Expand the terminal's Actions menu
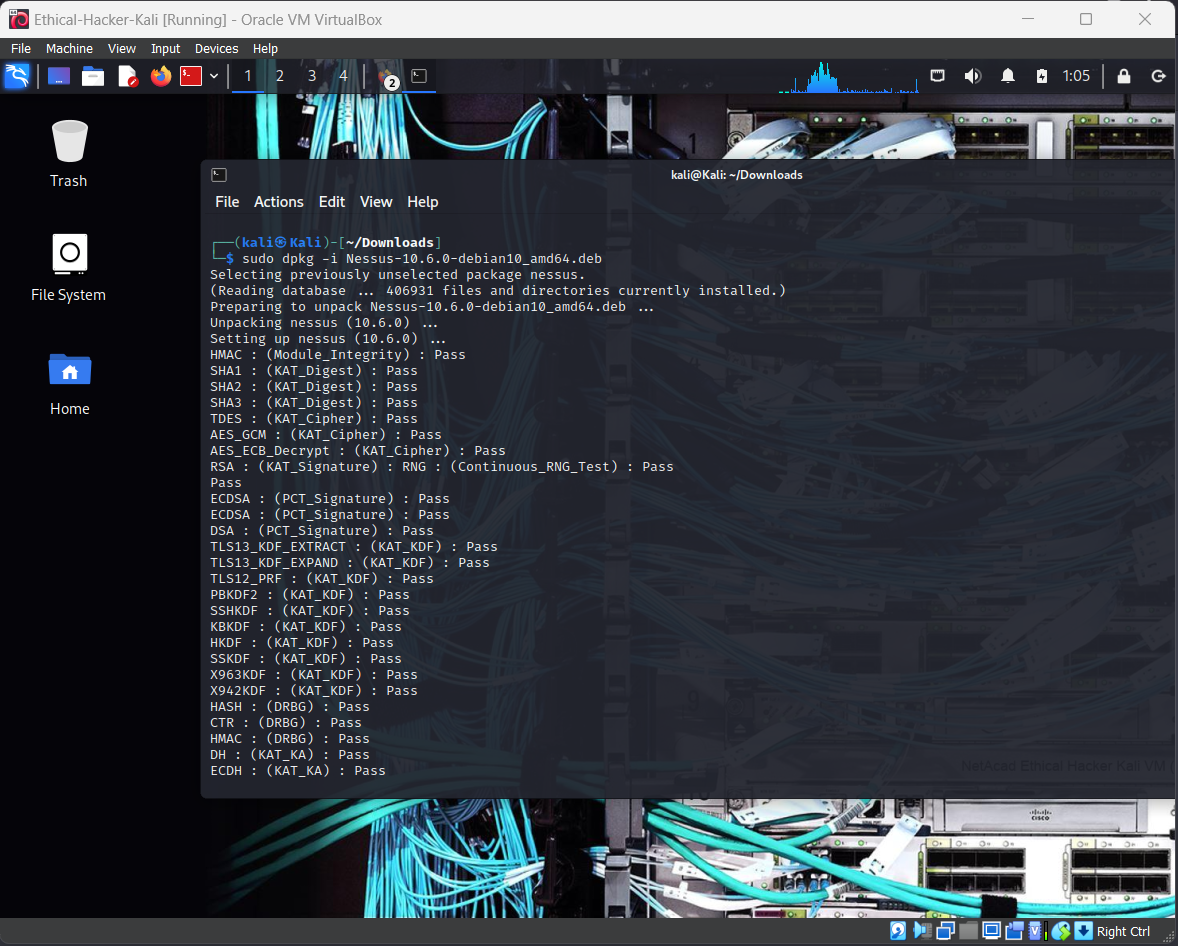Image resolution: width=1178 pixels, height=946 pixels. tap(278, 202)
